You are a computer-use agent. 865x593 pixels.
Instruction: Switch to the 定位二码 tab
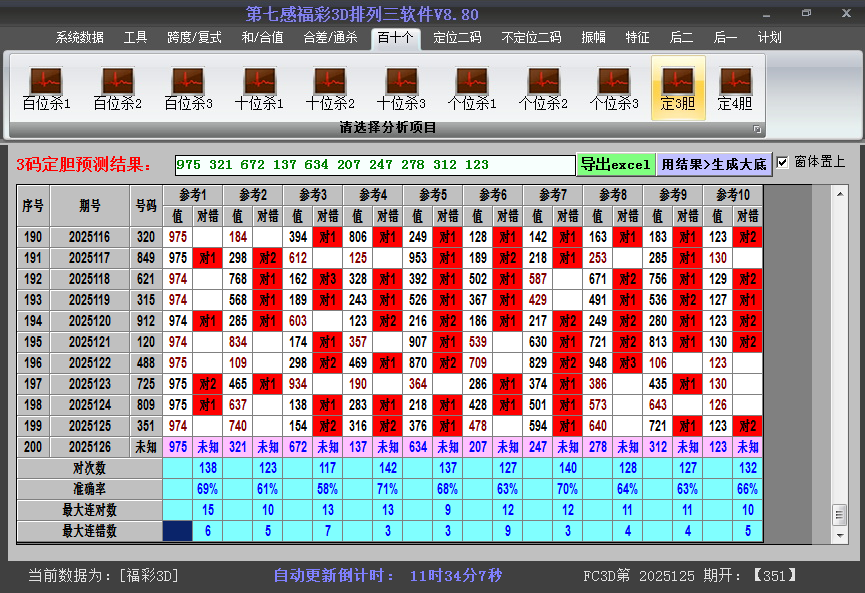457,38
